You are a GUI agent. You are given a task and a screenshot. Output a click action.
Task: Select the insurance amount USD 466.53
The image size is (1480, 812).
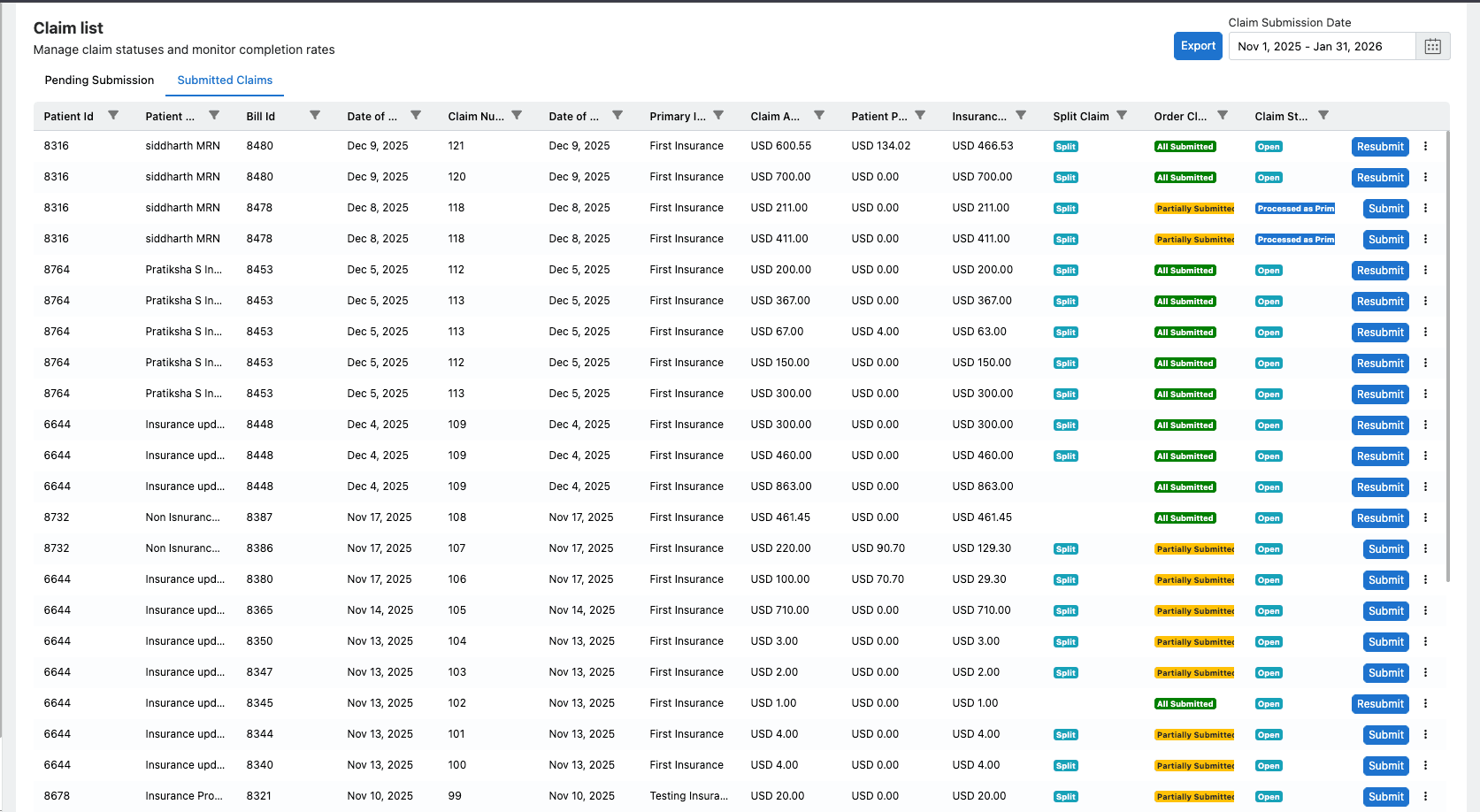tap(983, 146)
